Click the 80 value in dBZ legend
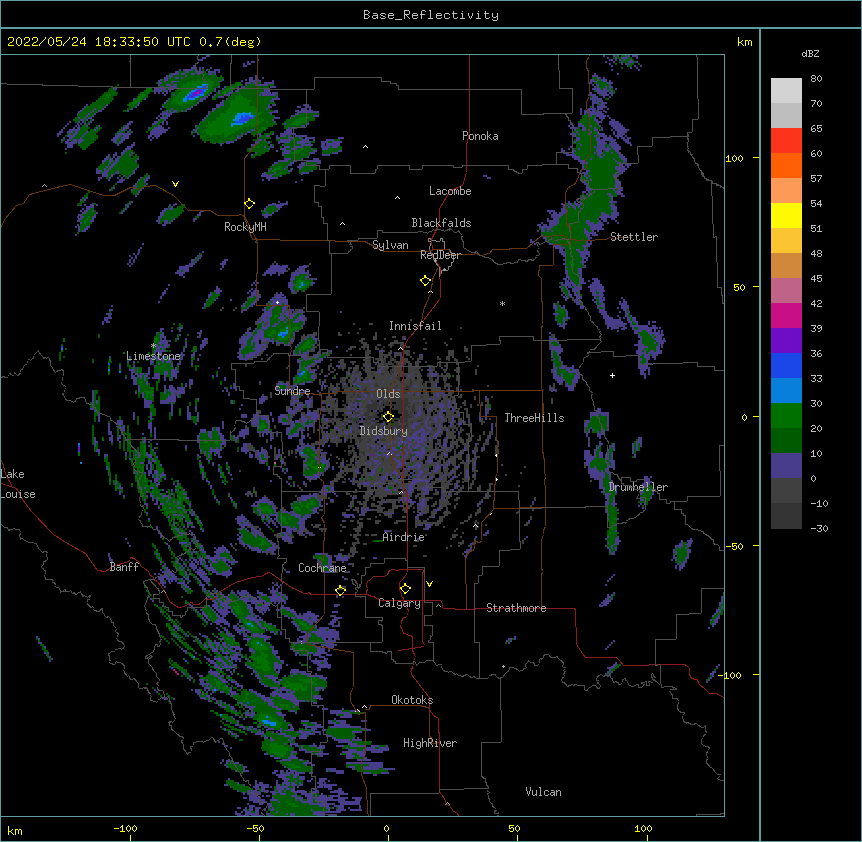The image size is (862, 842). click(x=816, y=79)
